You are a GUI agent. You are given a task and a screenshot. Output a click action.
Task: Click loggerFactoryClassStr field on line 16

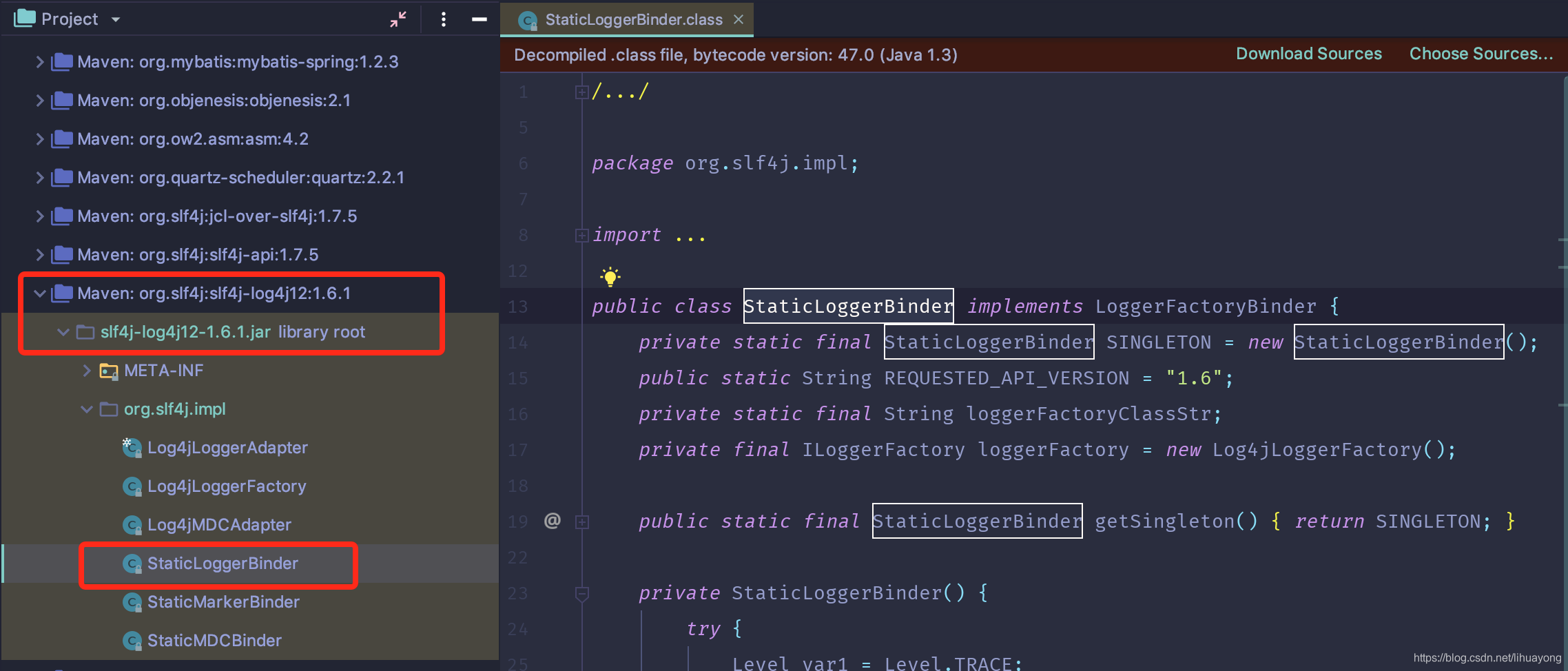pyautogui.click(x=1088, y=414)
